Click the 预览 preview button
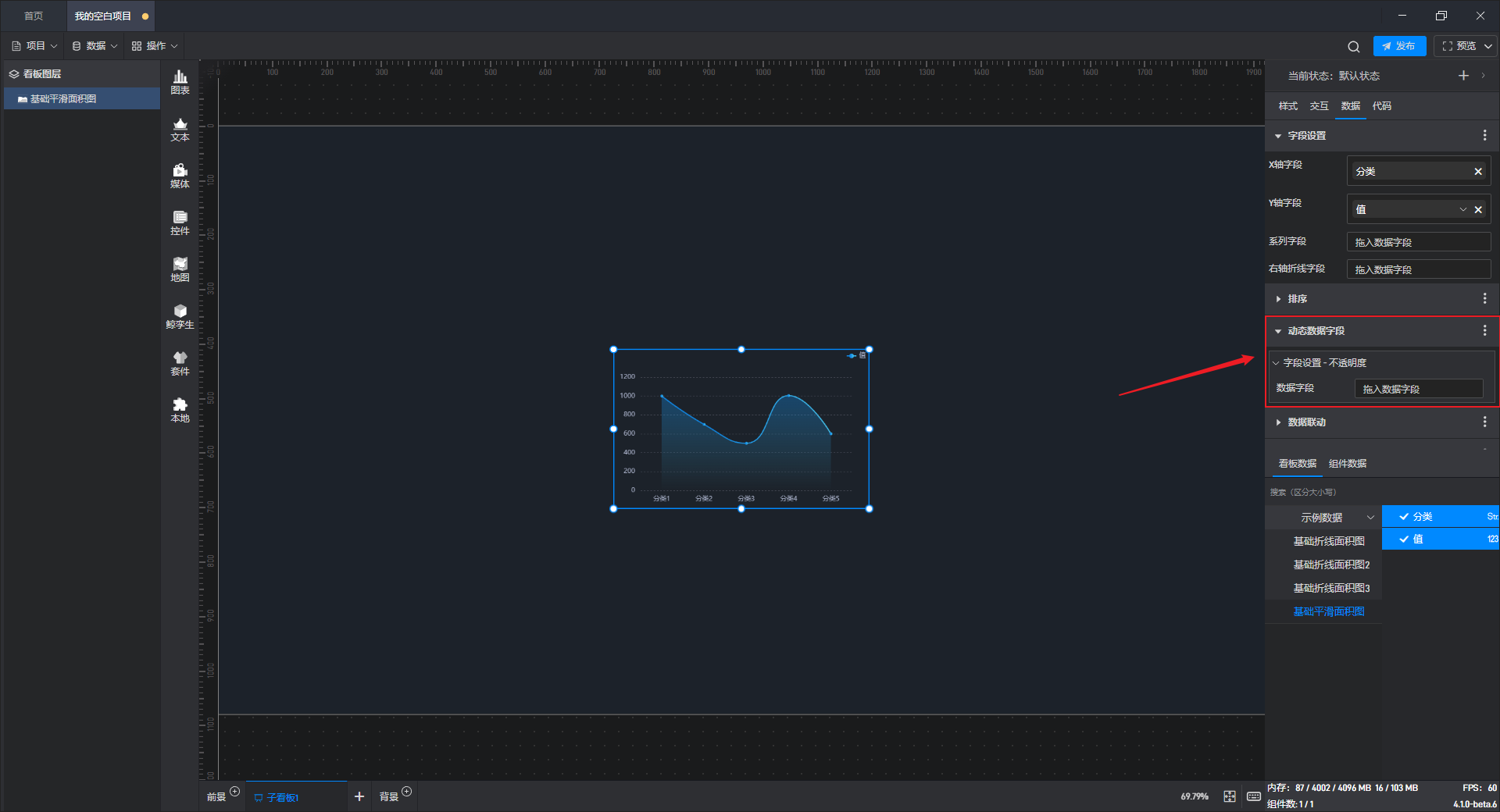This screenshot has height=812, width=1500. pyautogui.click(x=1459, y=46)
